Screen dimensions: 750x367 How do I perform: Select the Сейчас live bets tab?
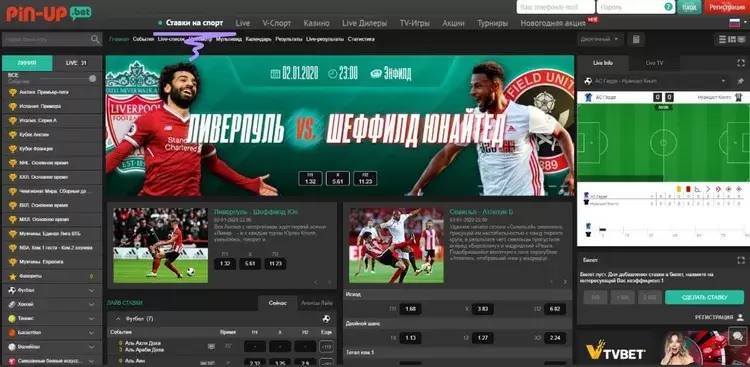278,303
